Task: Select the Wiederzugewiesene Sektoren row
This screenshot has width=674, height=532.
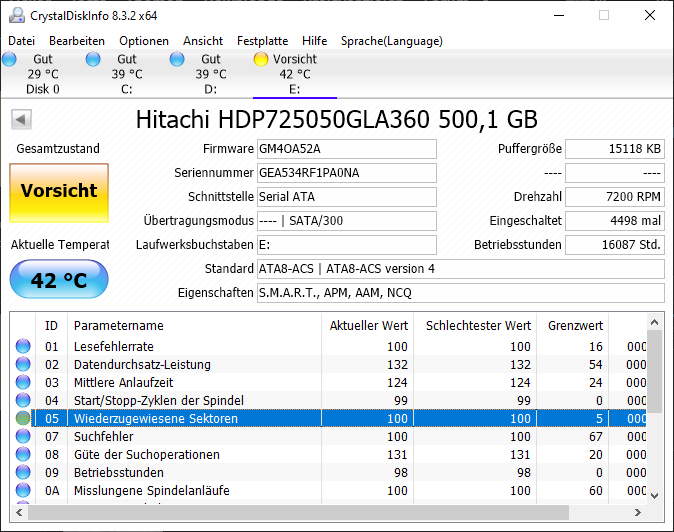Action: tap(328, 419)
